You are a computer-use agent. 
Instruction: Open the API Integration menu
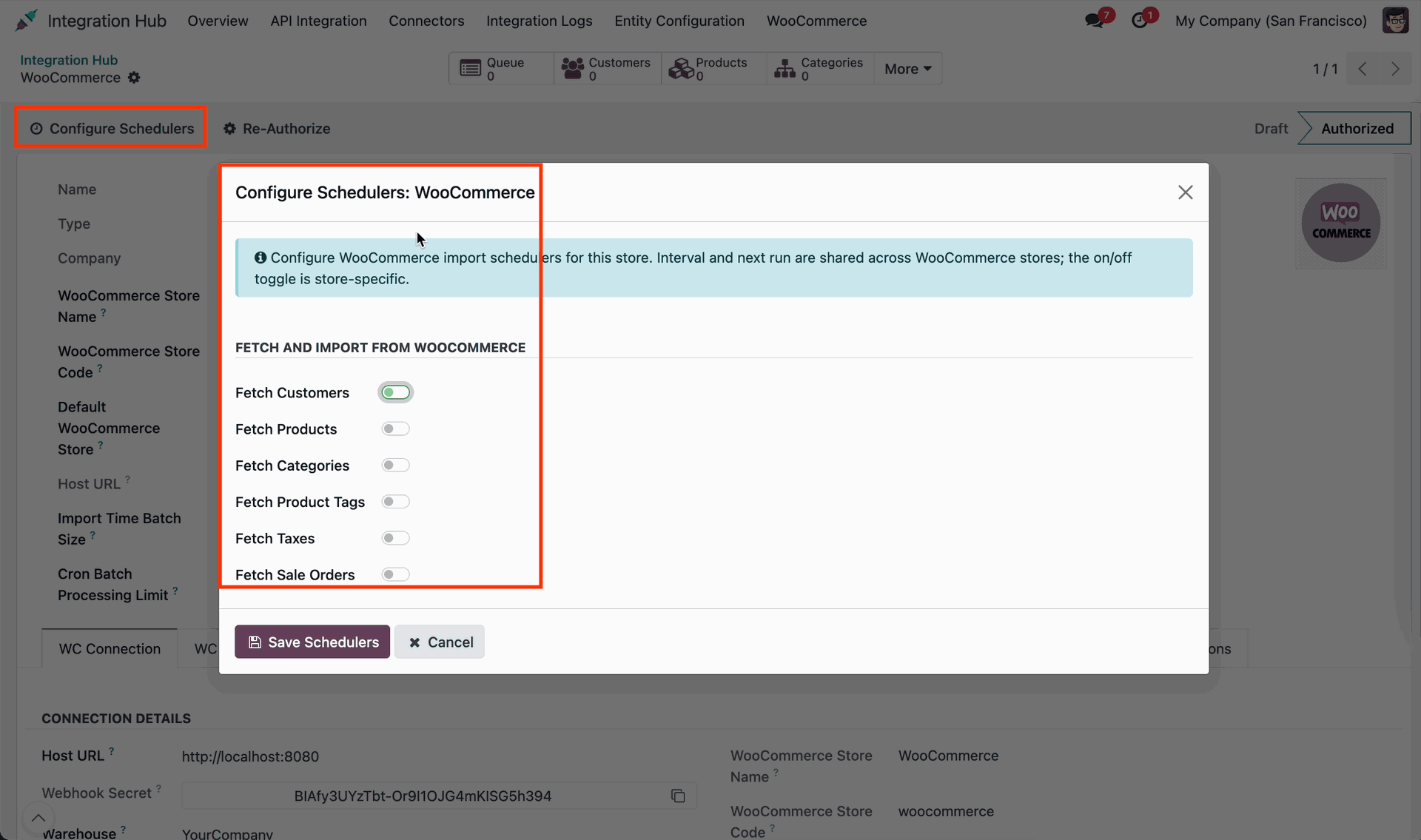click(318, 21)
